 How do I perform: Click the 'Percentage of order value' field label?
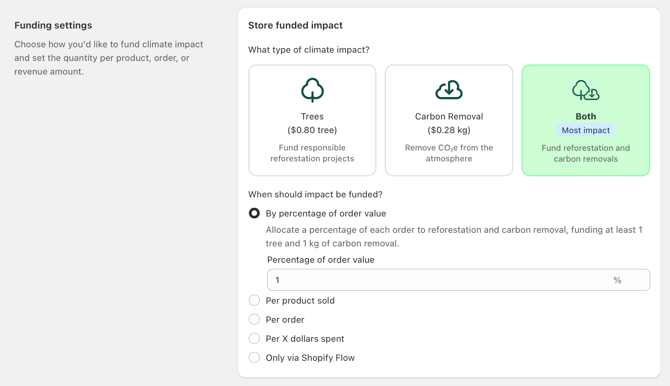[x=321, y=260]
